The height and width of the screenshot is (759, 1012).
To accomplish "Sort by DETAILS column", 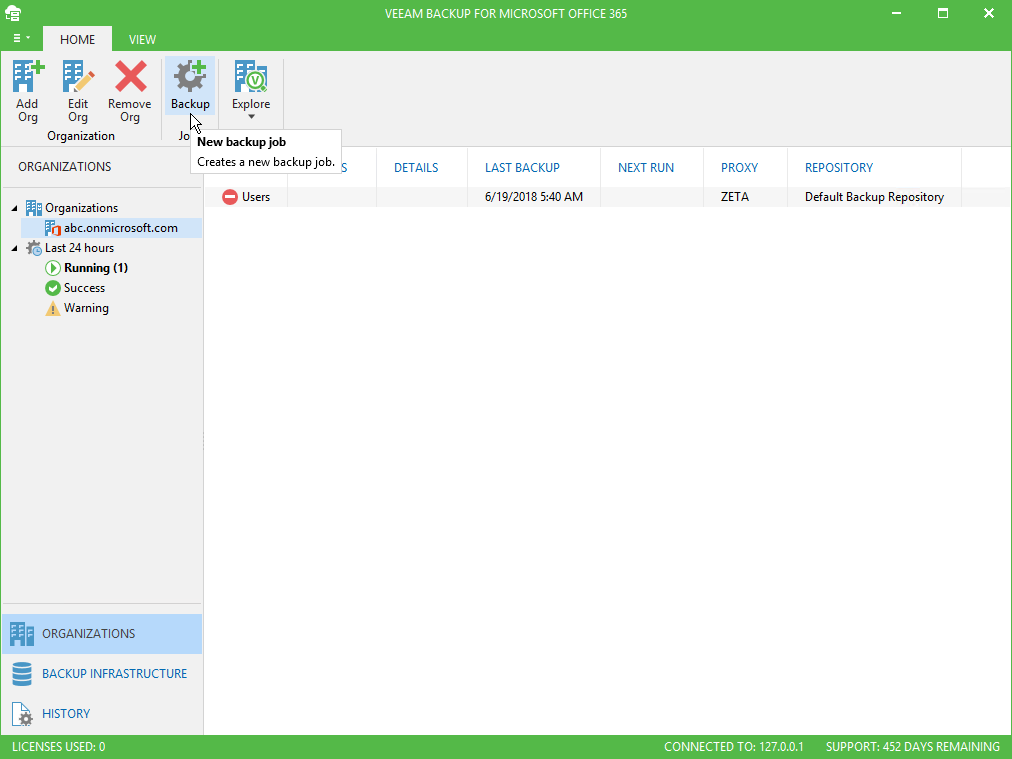I will (416, 168).
